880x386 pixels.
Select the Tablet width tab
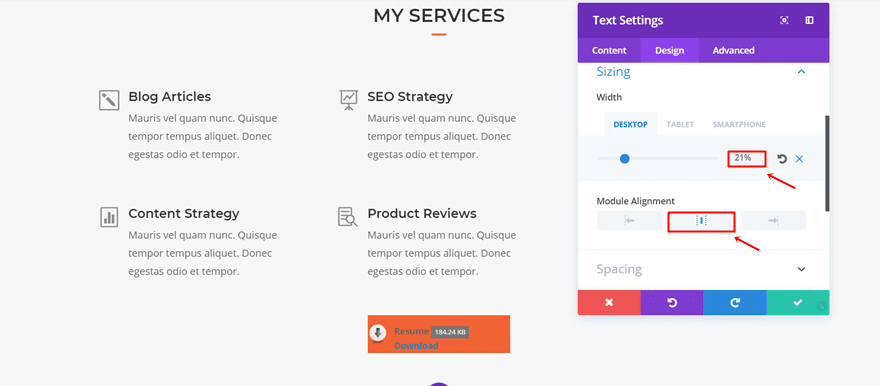pos(680,125)
